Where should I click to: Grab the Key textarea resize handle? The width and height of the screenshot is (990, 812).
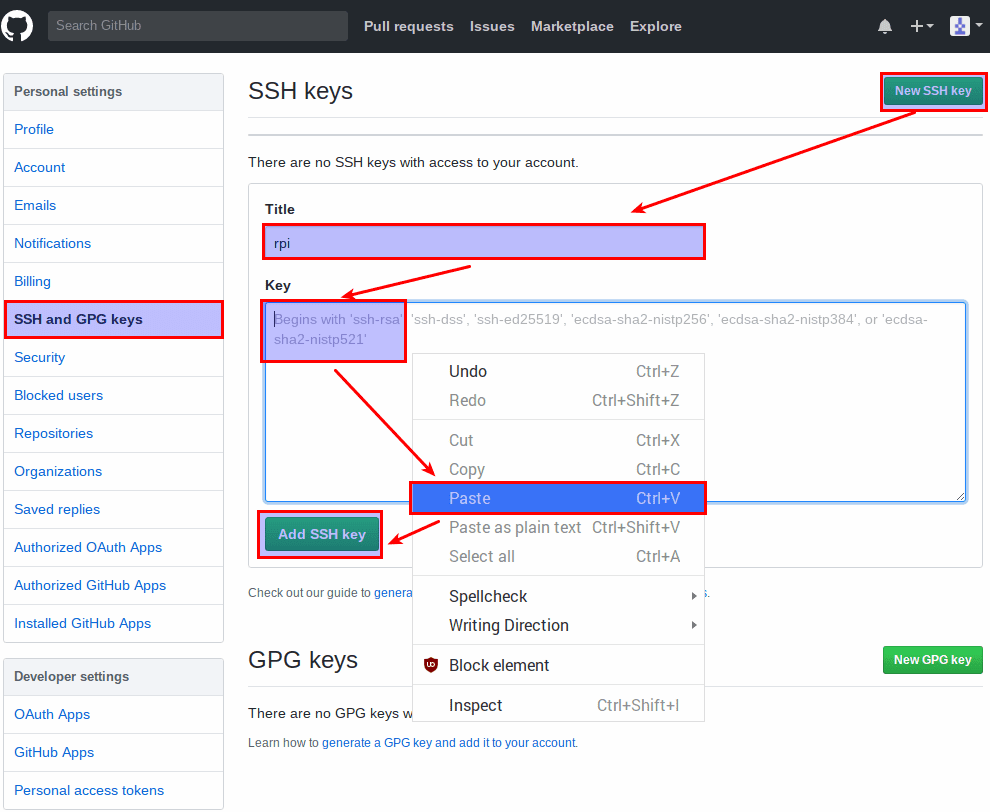960,496
